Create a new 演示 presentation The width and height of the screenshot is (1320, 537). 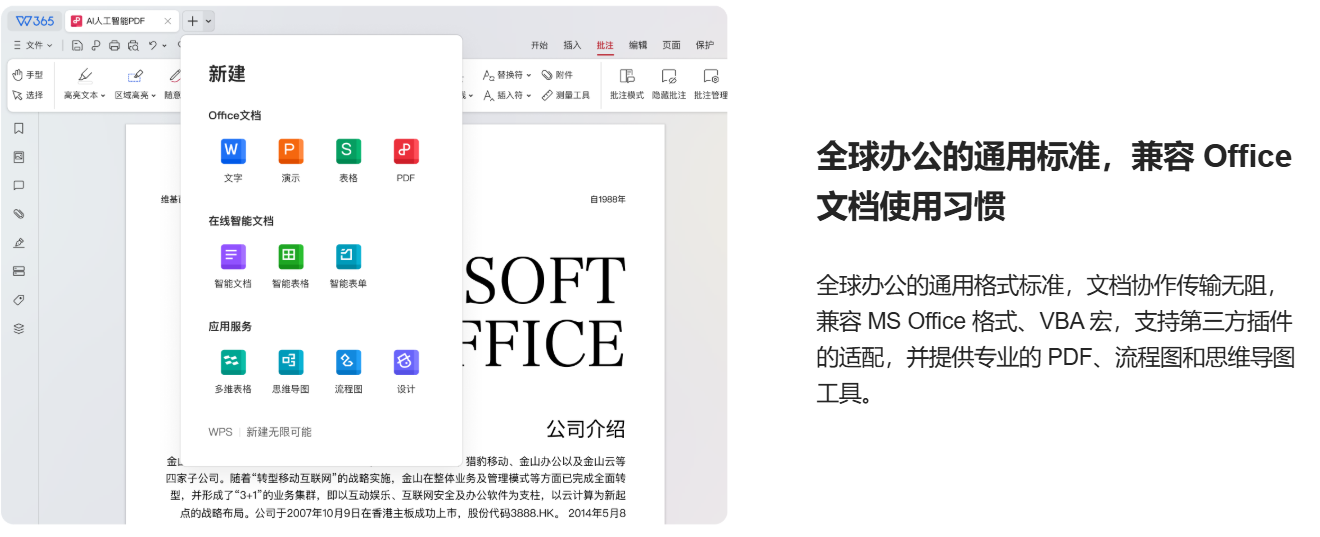click(291, 152)
